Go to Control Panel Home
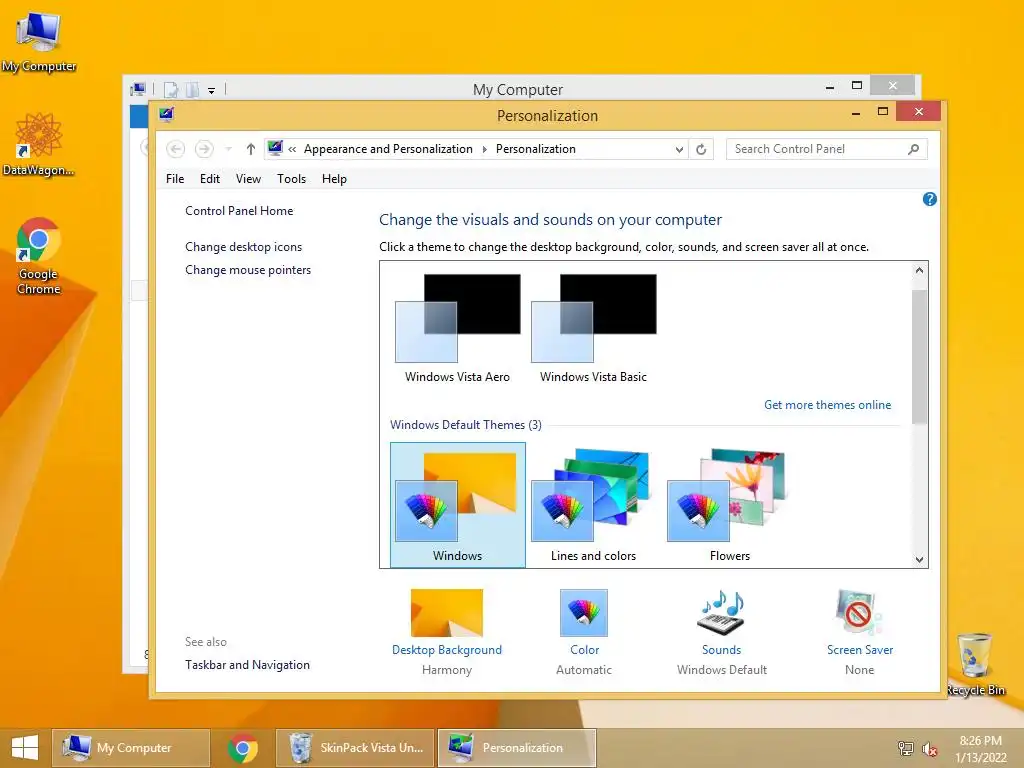The image size is (1024, 768). click(x=239, y=211)
